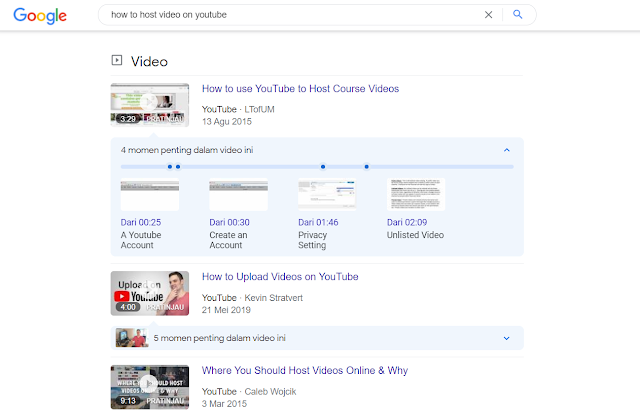This screenshot has height=414, width=640.
Task: Click '5 momen penting dalam video ini' text
Action: pos(220,338)
